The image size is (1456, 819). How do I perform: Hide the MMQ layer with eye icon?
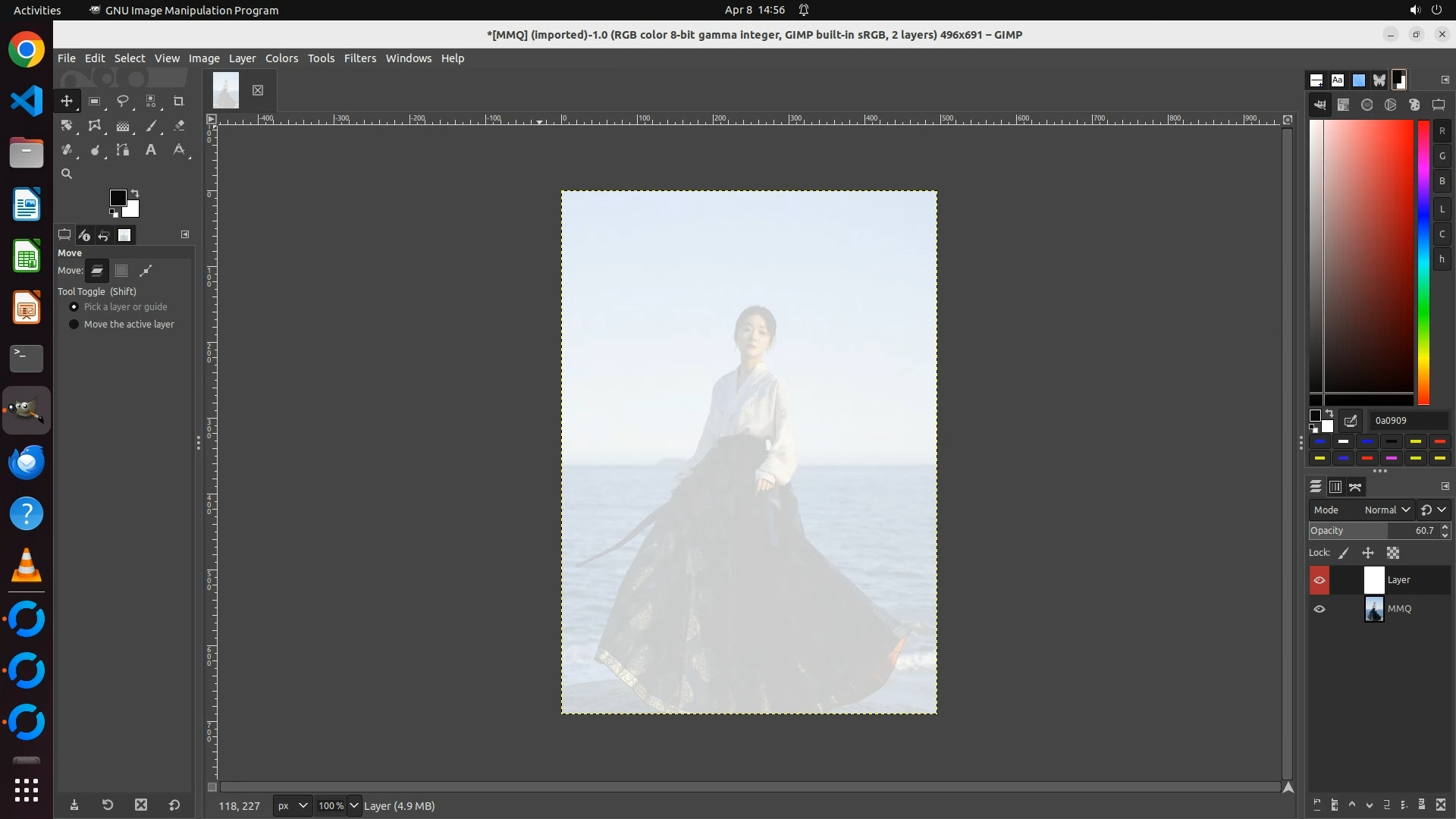1319,609
